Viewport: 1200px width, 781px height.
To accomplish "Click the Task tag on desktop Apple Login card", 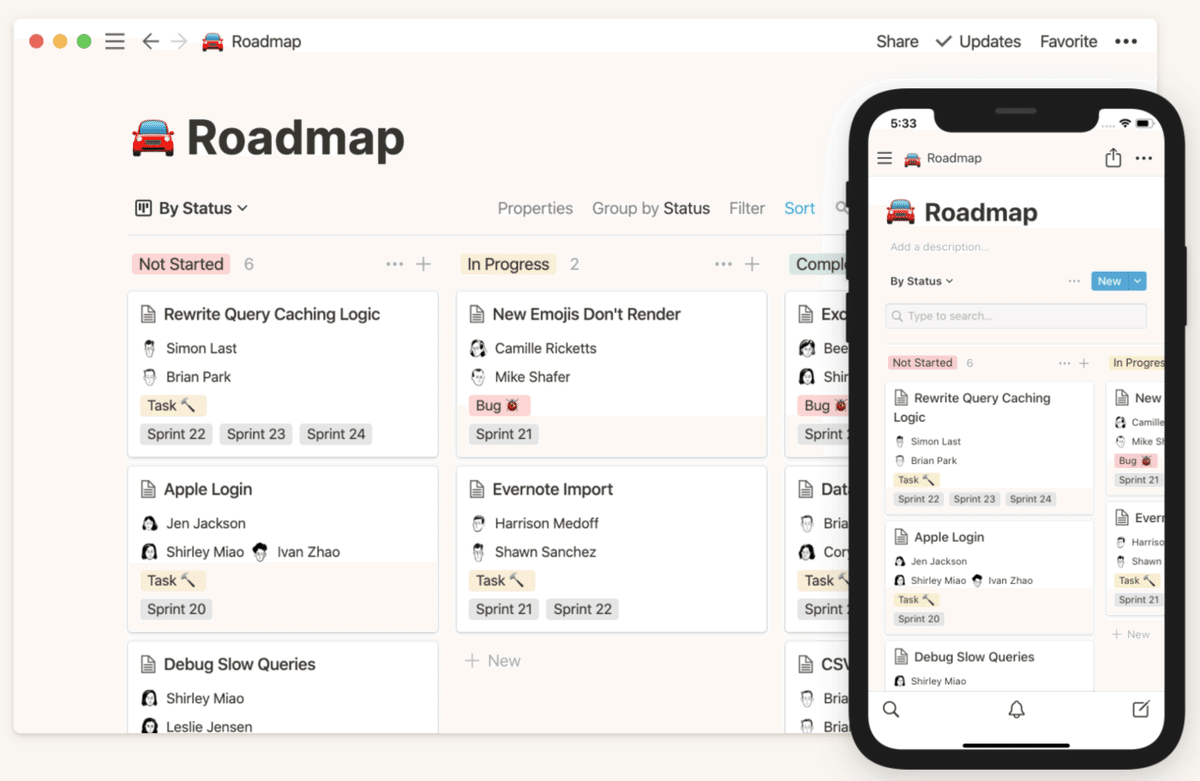I will point(173,580).
